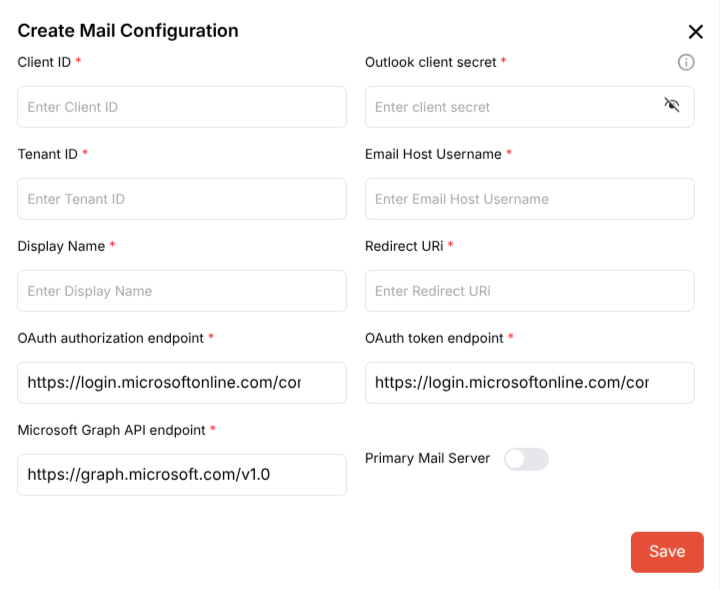The height and width of the screenshot is (590, 720).
Task: Enable the Primary Mail Server switch
Action: 526,459
